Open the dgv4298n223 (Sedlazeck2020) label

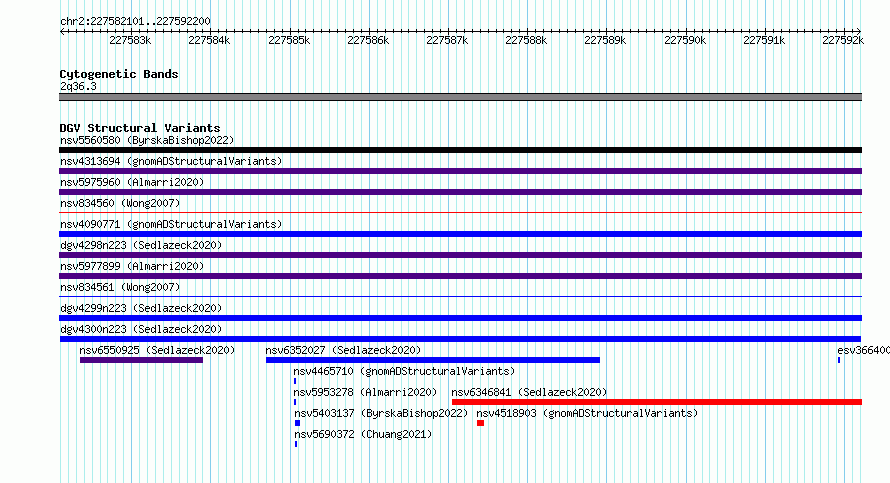(x=141, y=245)
